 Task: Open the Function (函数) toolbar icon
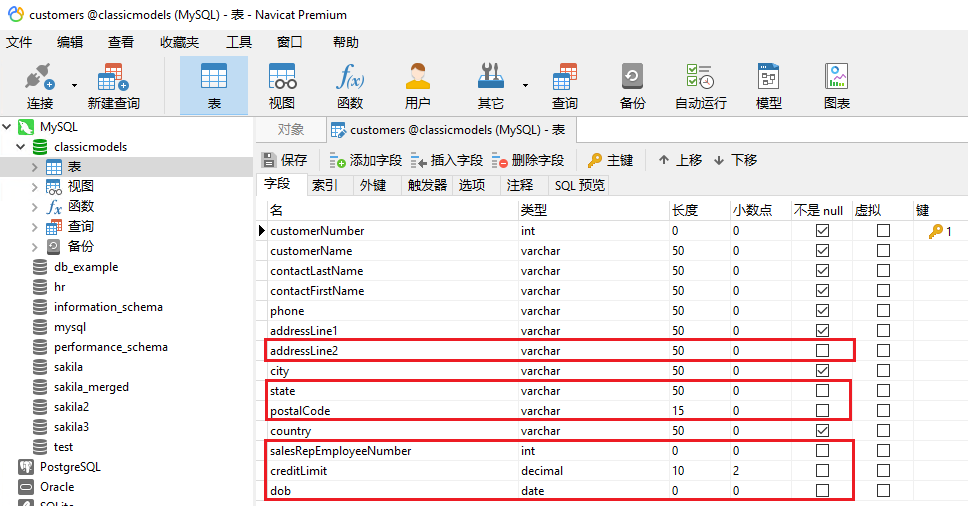(x=350, y=86)
